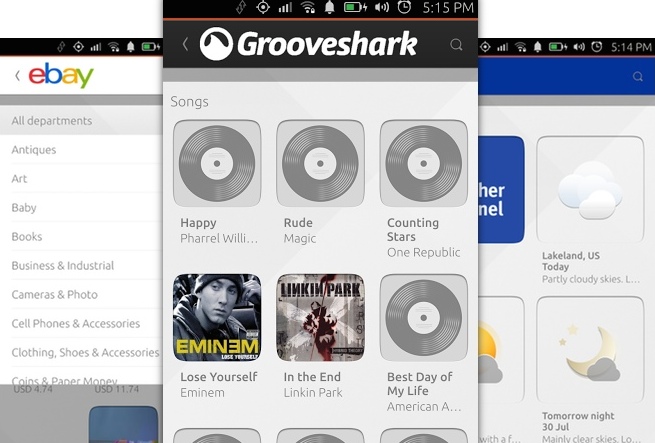Go back using the Grooveshark back chevron
The width and height of the screenshot is (655, 443).
(185, 44)
